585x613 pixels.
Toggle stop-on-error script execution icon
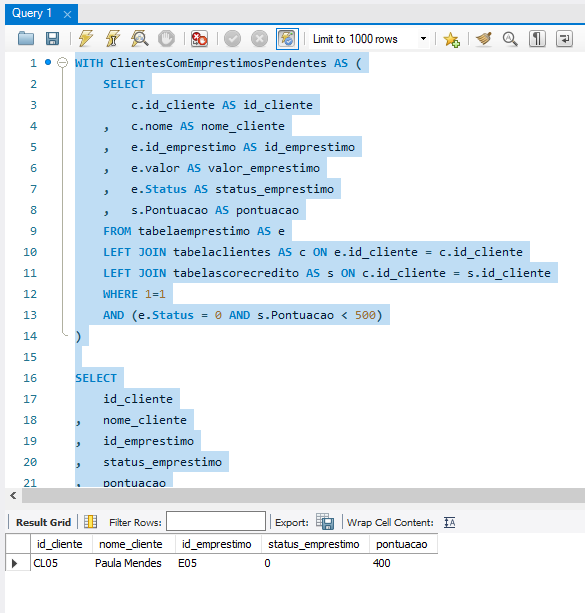point(199,39)
